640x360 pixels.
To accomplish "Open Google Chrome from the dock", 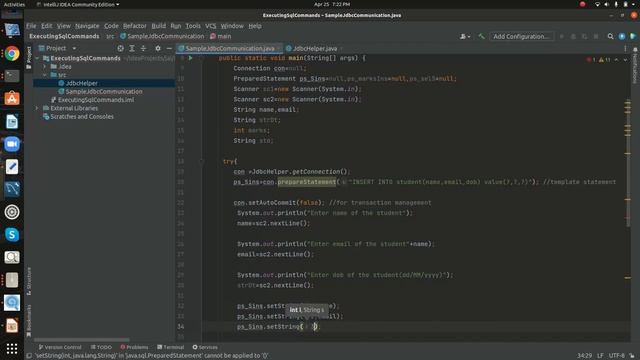I will (x=12, y=53).
